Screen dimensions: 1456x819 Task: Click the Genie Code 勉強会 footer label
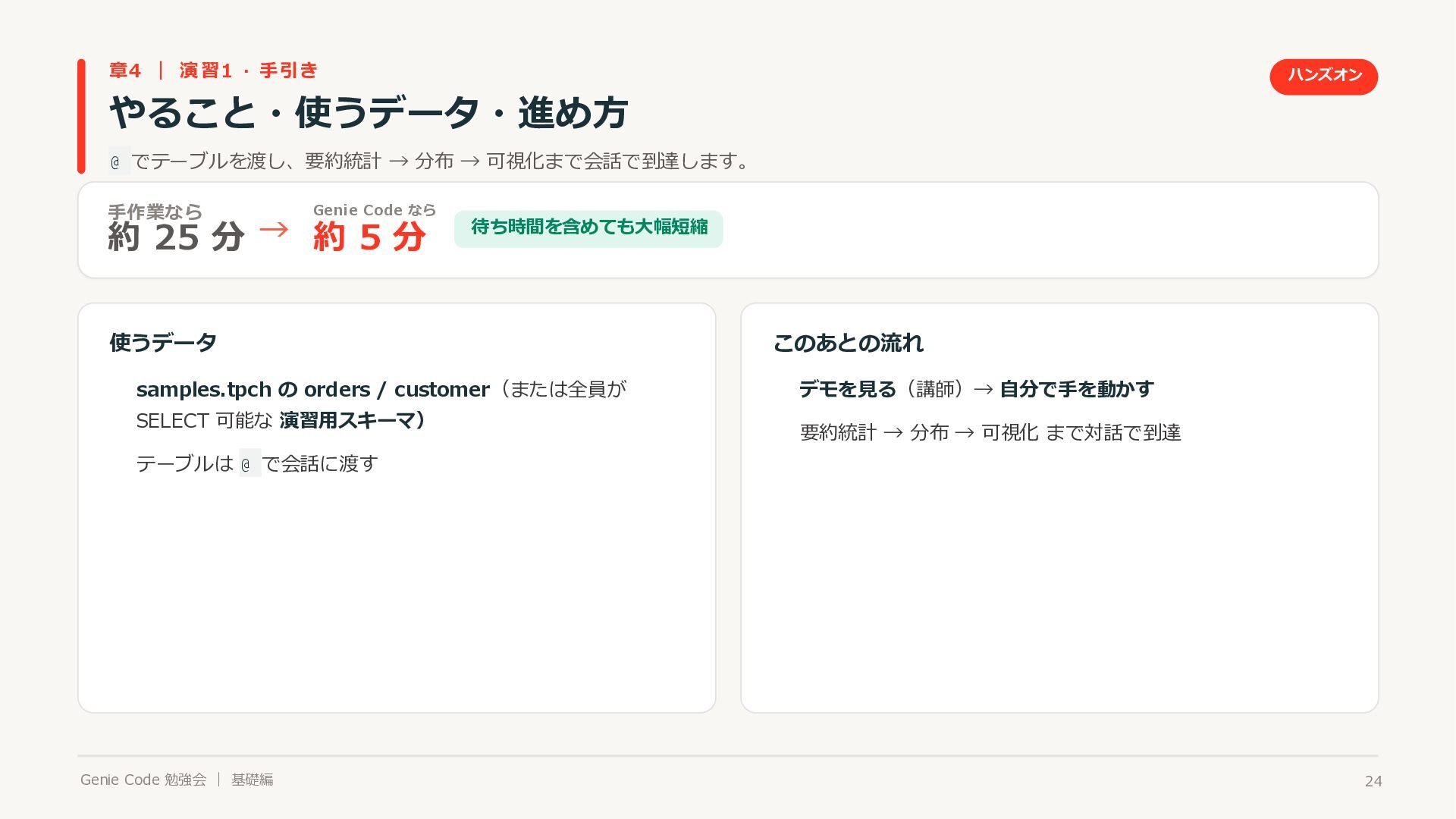point(143,780)
